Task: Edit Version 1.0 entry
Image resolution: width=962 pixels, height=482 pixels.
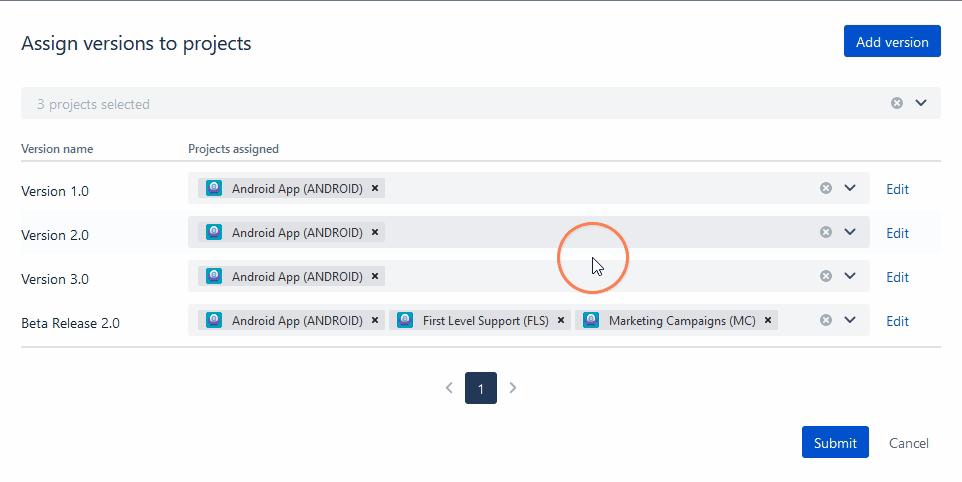Action: point(897,189)
